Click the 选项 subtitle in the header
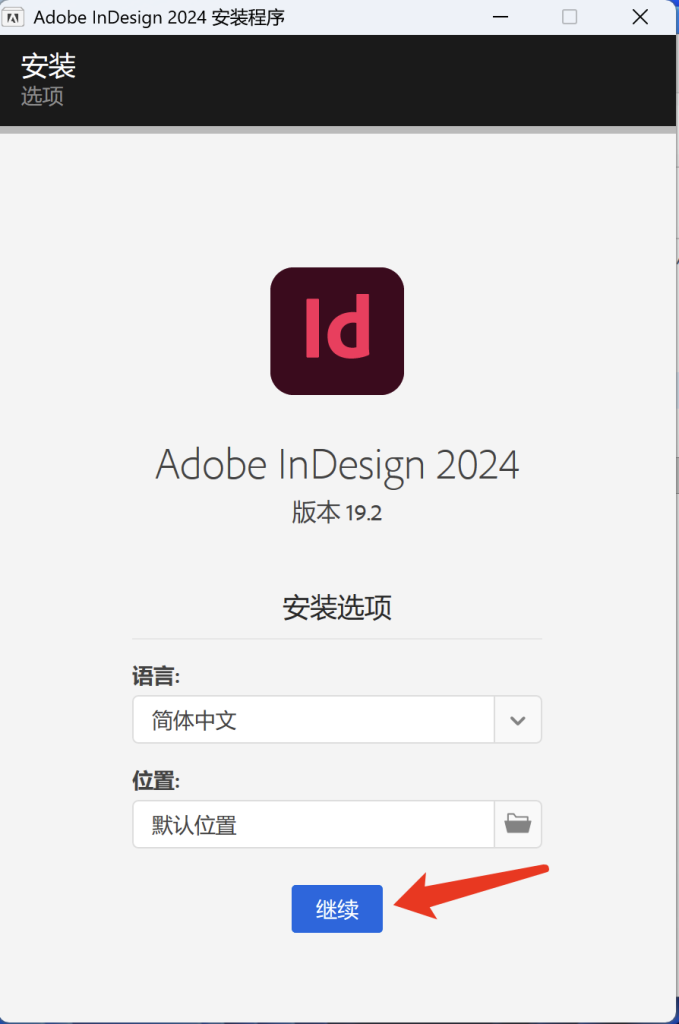679x1024 pixels. pos(42,96)
